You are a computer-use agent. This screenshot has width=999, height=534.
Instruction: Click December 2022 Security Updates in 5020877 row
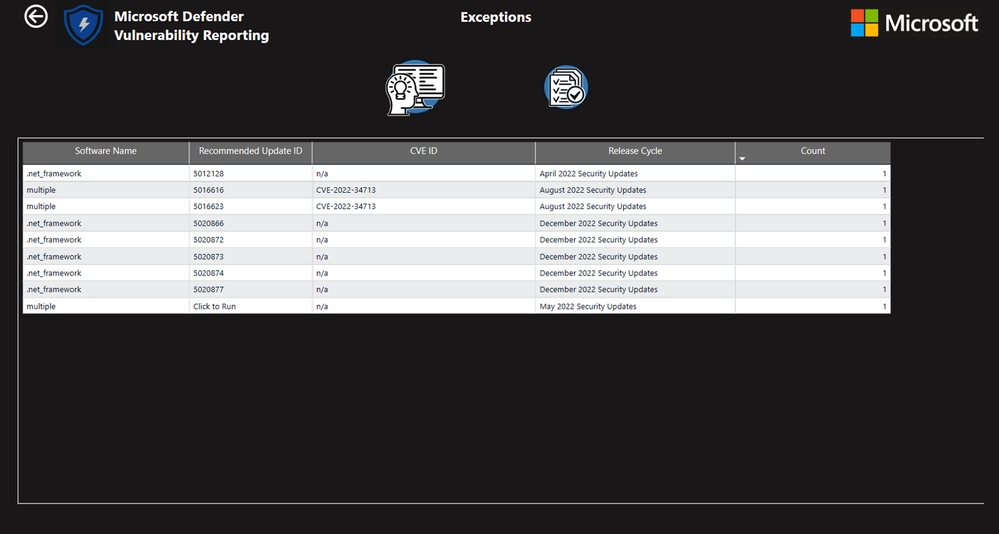pos(635,289)
